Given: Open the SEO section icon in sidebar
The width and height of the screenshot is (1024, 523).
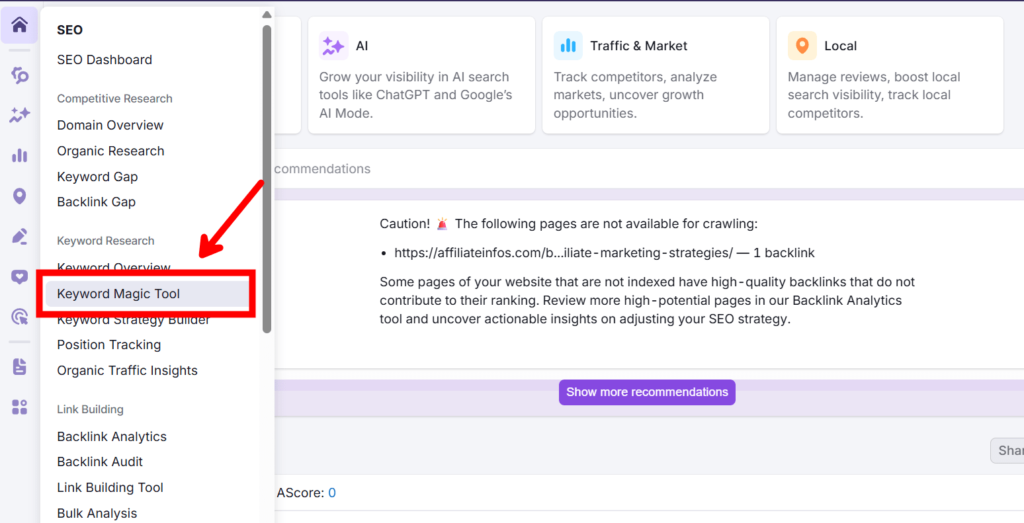Looking at the screenshot, I should (x=20, y=75).
